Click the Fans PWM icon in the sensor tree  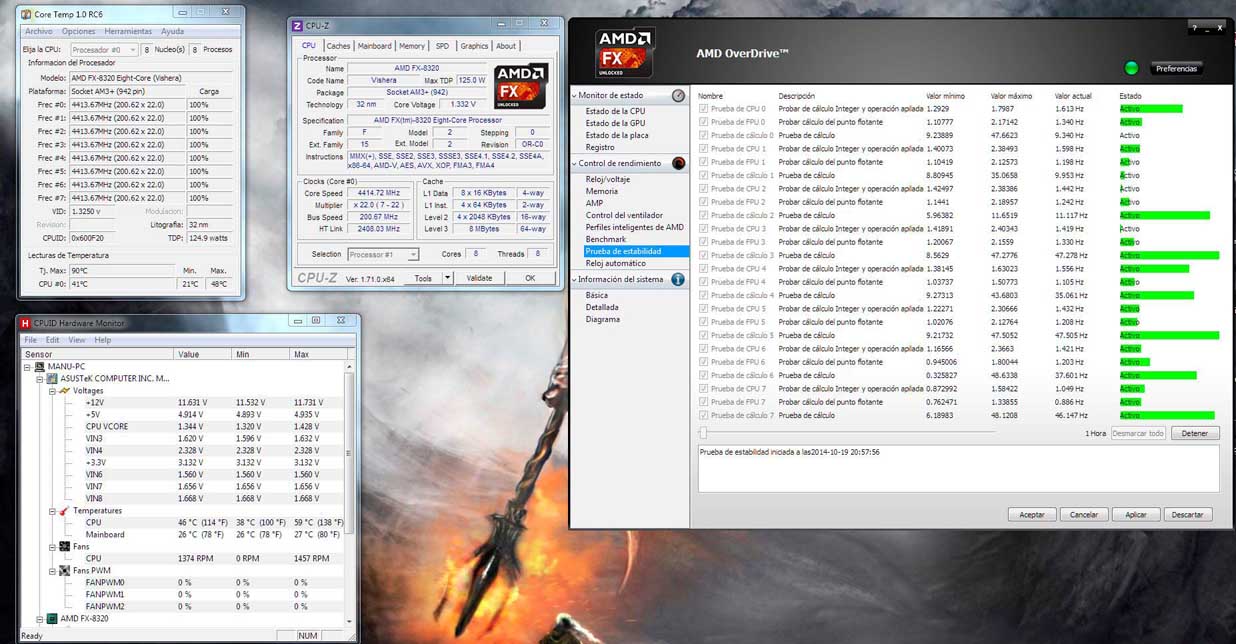63,571
